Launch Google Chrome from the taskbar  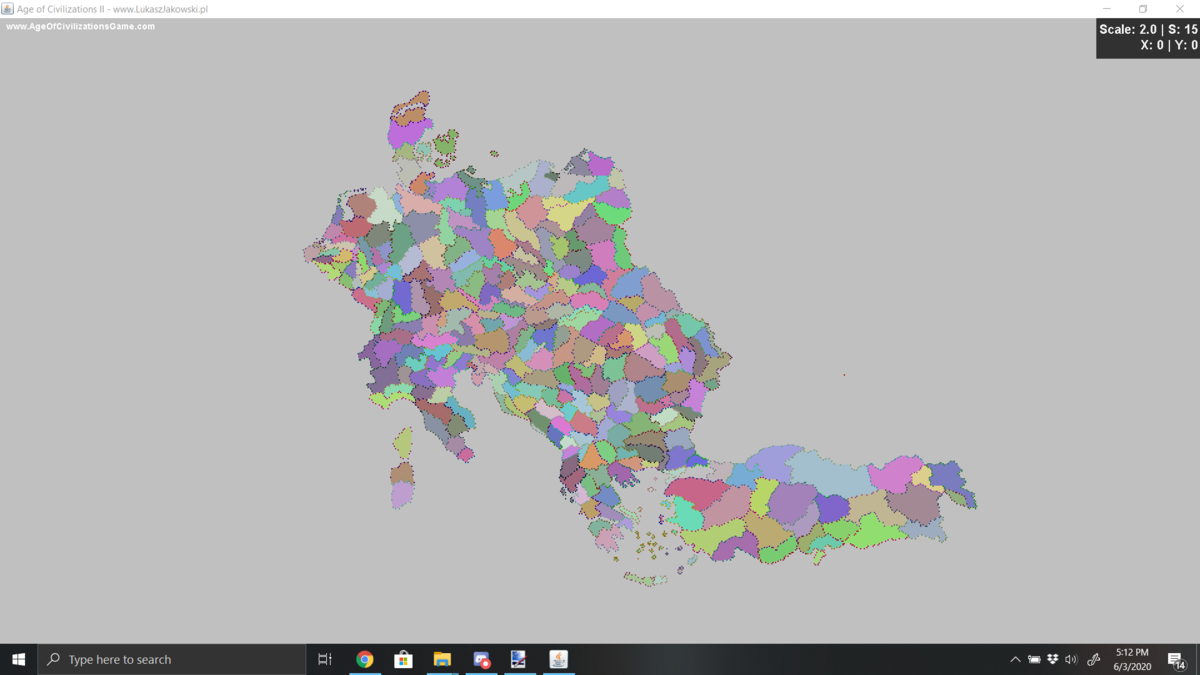[365, 659]
